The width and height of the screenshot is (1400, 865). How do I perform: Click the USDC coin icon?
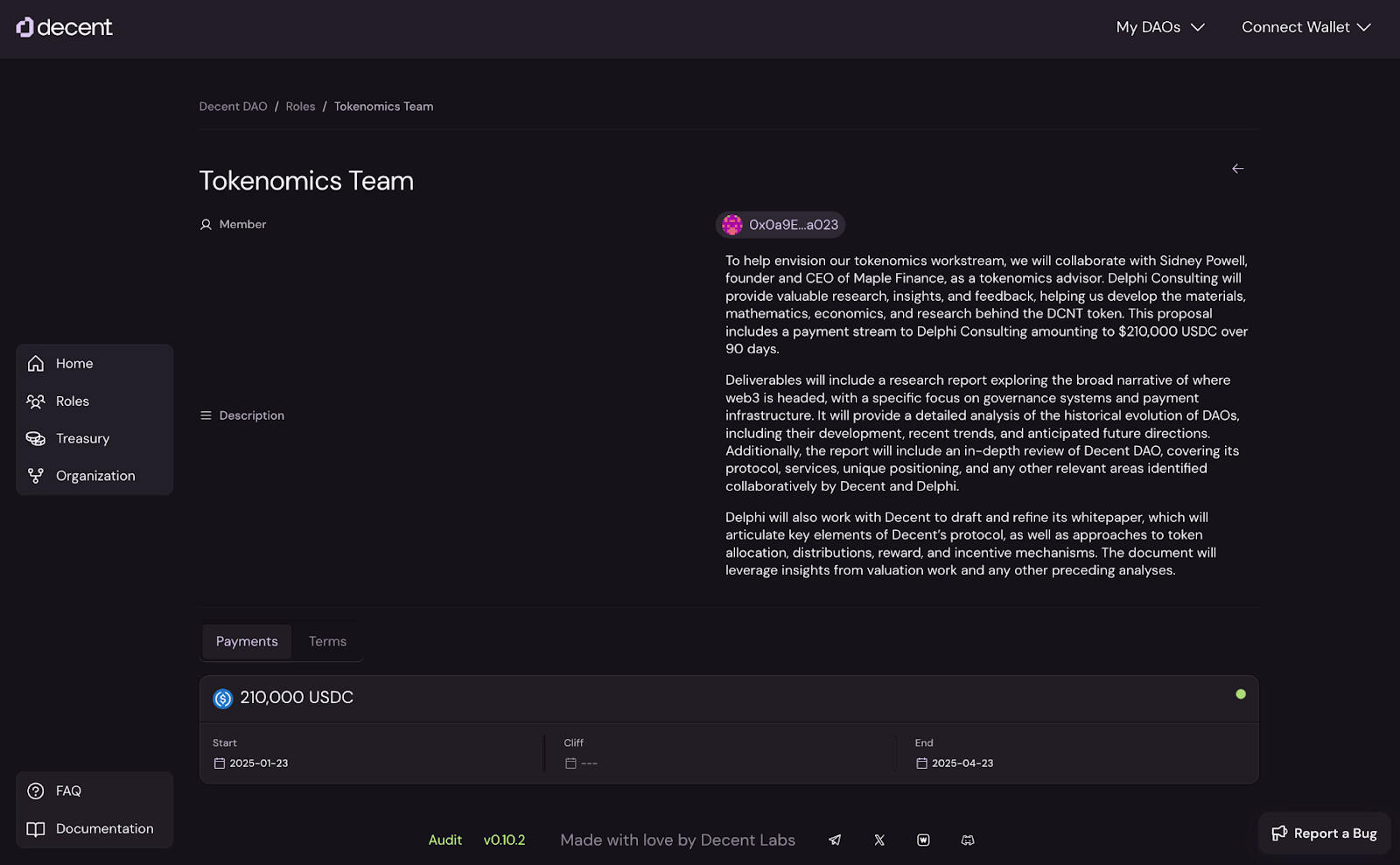point(223,698)
